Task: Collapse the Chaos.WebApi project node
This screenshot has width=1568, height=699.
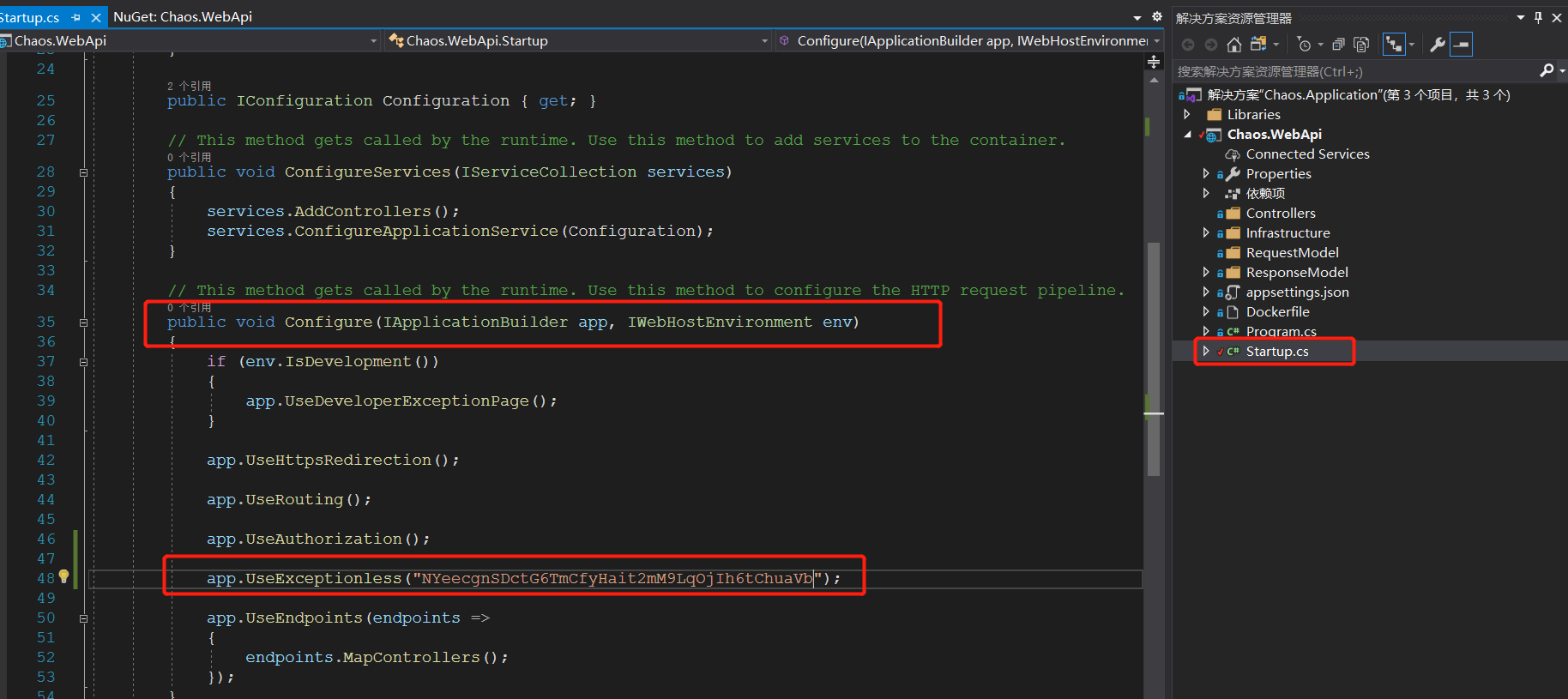Action: point(1188,135)
